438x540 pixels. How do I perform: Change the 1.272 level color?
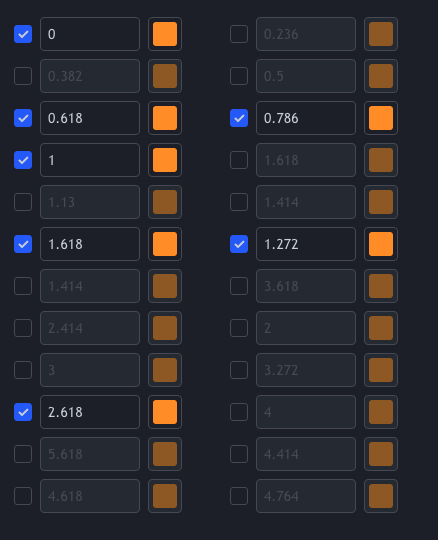point(381,244)
